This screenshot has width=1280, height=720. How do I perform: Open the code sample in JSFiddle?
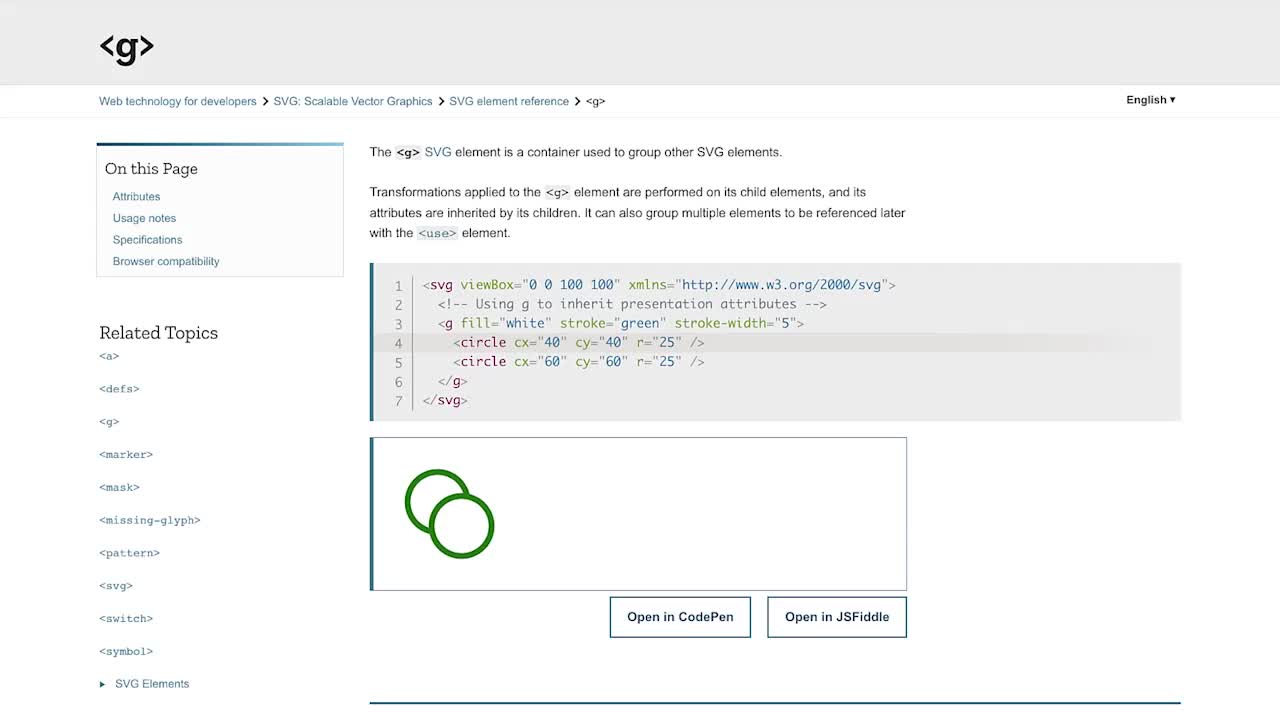click(x=836, y=616)
